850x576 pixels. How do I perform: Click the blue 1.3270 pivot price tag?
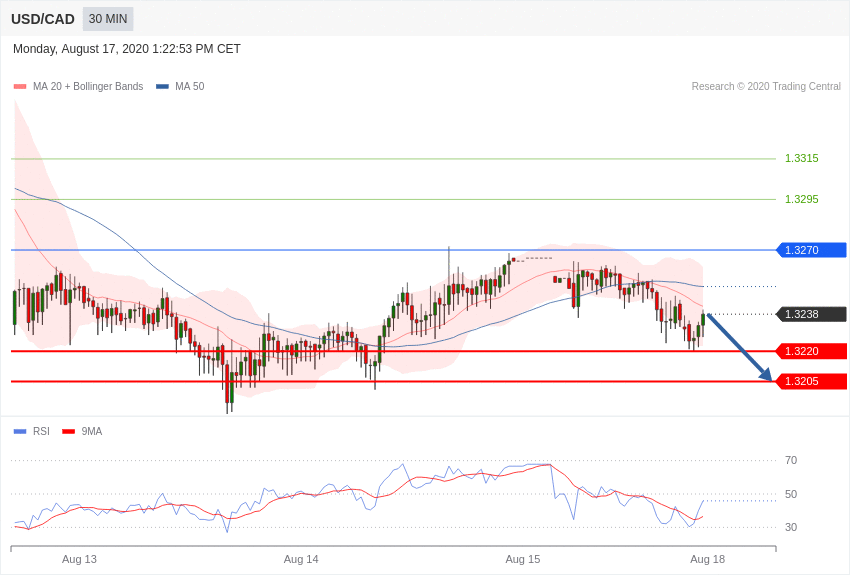812,250
